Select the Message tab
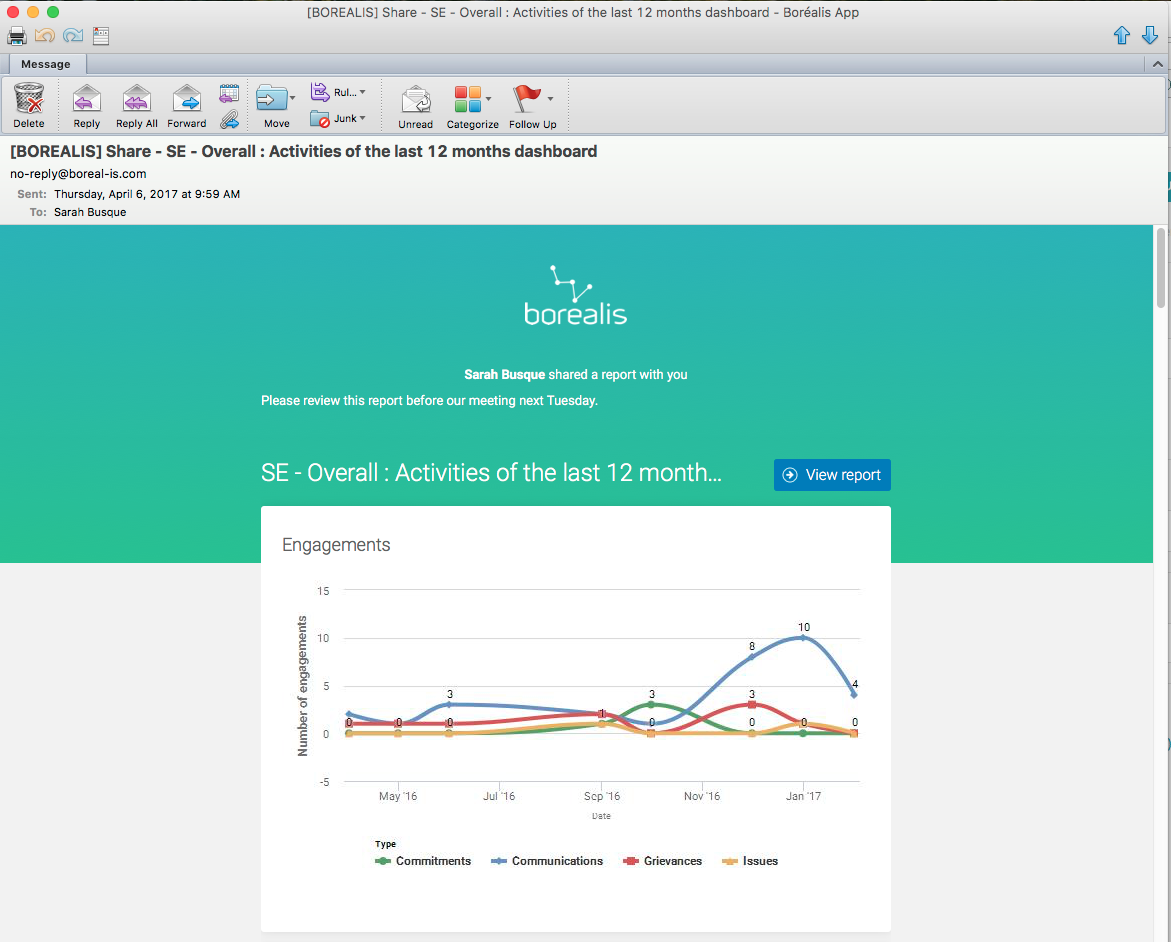 46,64
